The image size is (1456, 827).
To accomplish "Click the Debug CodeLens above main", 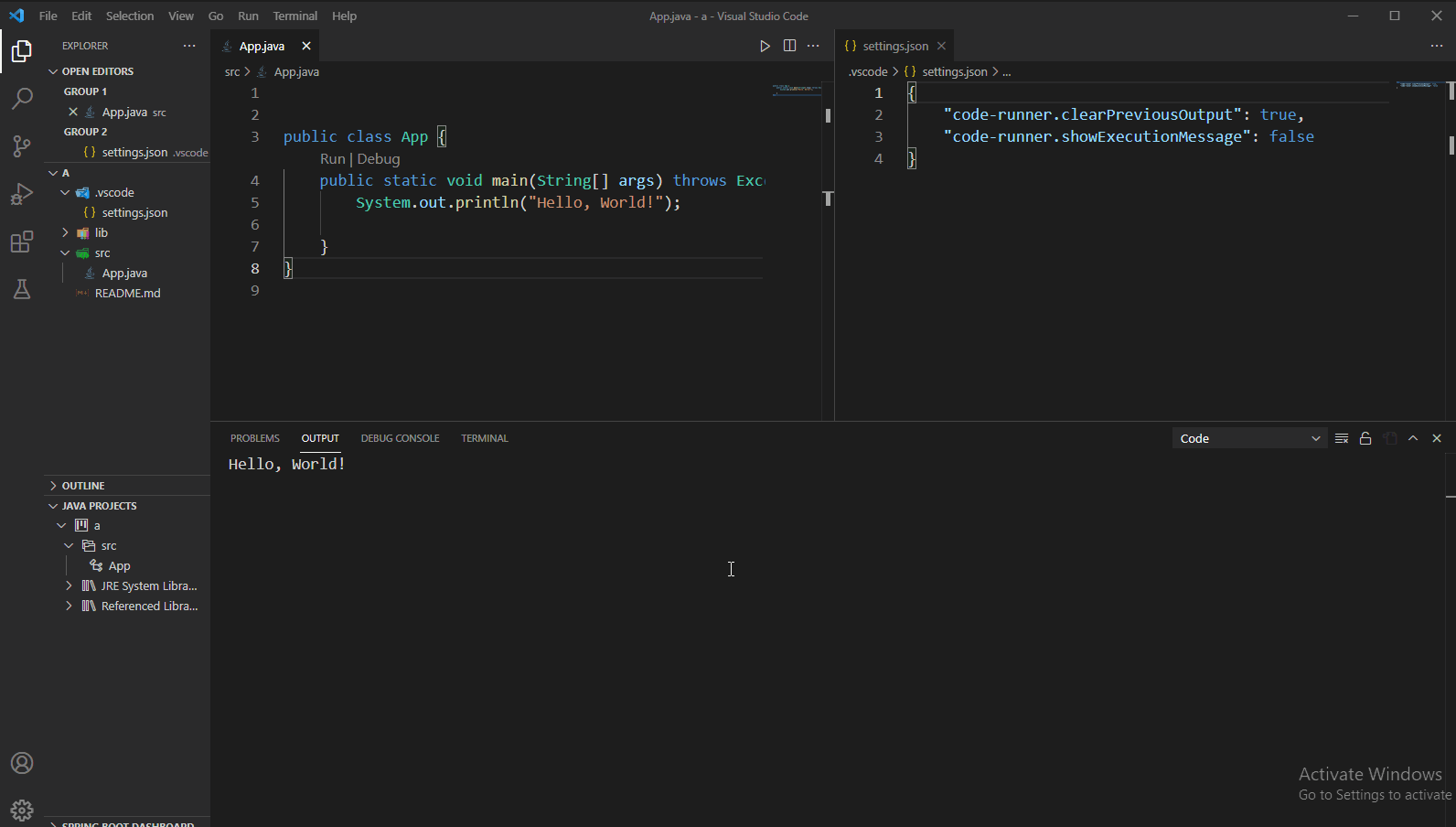I will coord(379,158).
